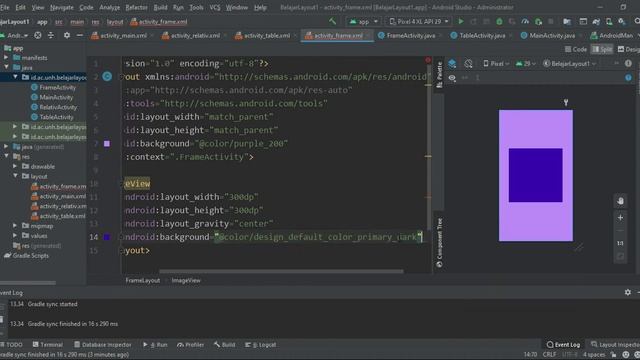Screen dimensions: 640x360
Task: Switch to FrameActivity.java tab
Action: pyautogui.click(x=410, y=36)
